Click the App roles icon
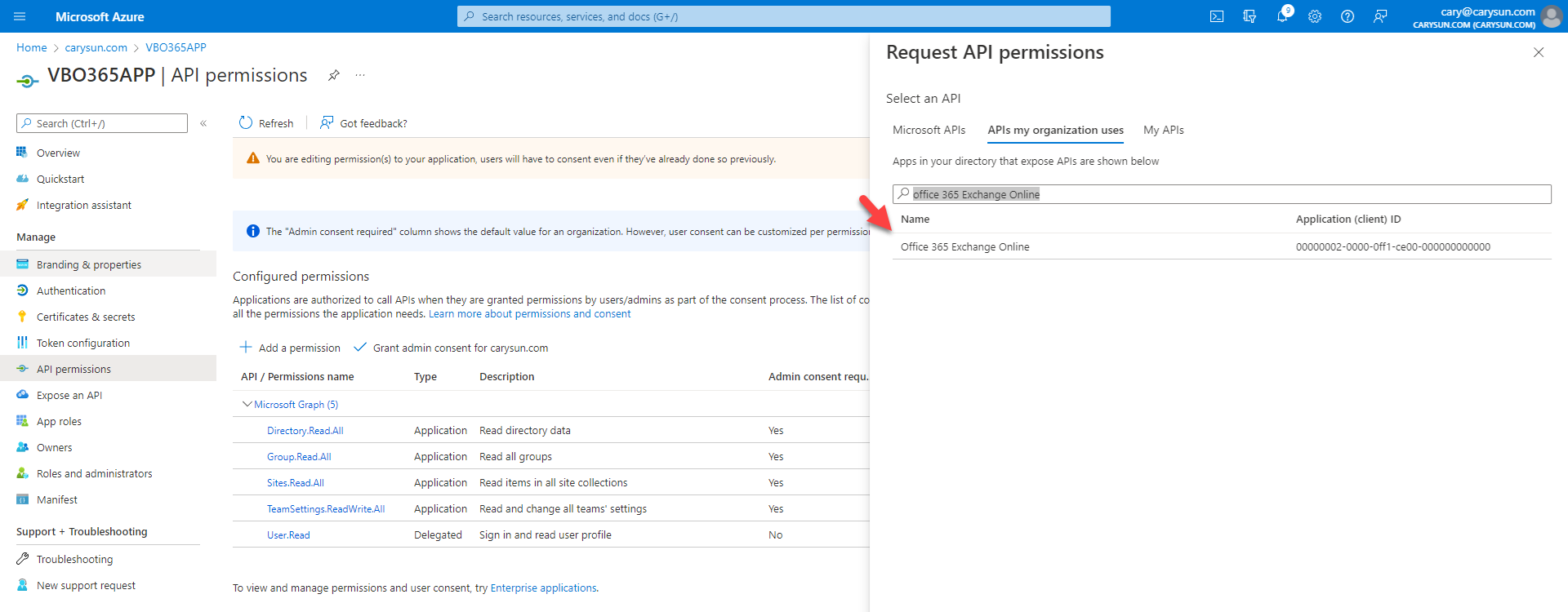 pos(22,421)
